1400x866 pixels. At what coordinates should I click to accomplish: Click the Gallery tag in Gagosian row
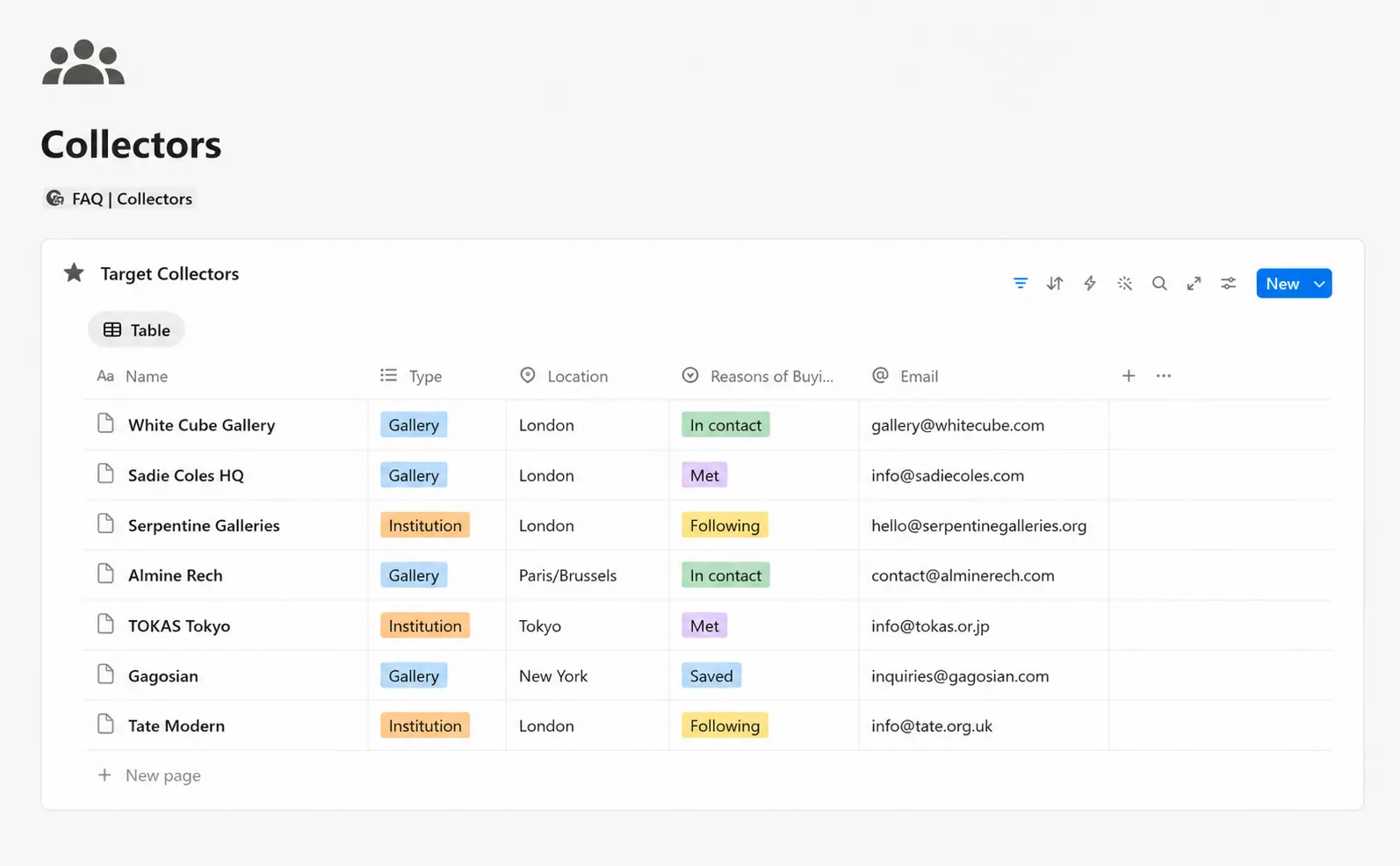[x=414, y=675]
